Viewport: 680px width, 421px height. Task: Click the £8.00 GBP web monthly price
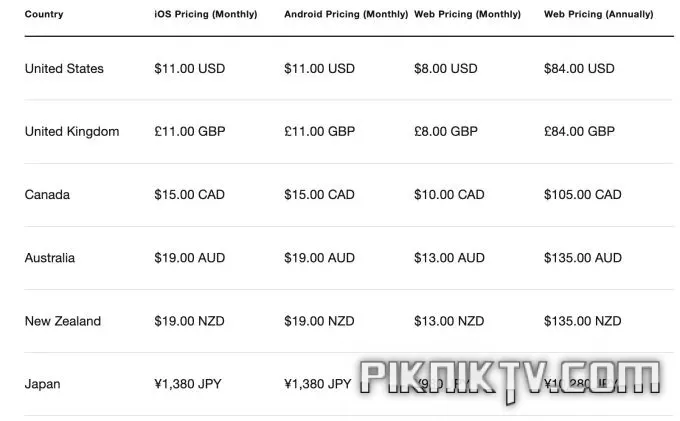click(446, 131)
